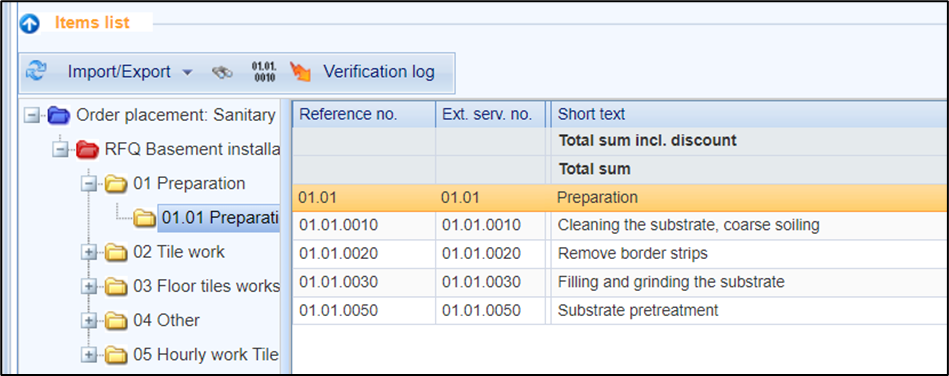Select reference no. 01.01.0020 cell
The width and height of the screenshot is (949, 376).
click(x=364, y=254)
